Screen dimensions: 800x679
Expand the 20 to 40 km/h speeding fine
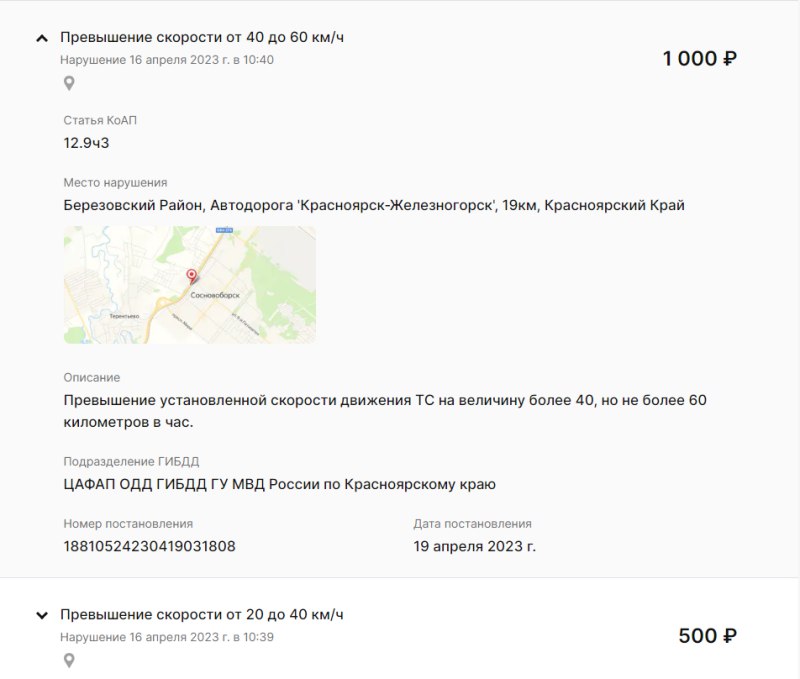(x=42, y=615)
